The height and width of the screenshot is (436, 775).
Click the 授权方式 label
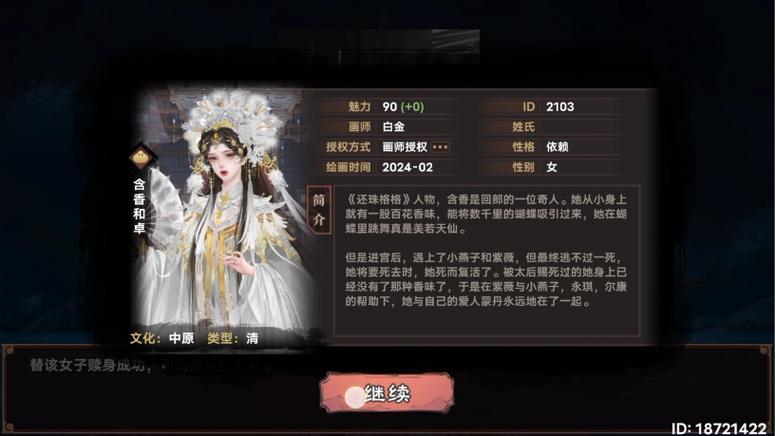coord(348,147)
